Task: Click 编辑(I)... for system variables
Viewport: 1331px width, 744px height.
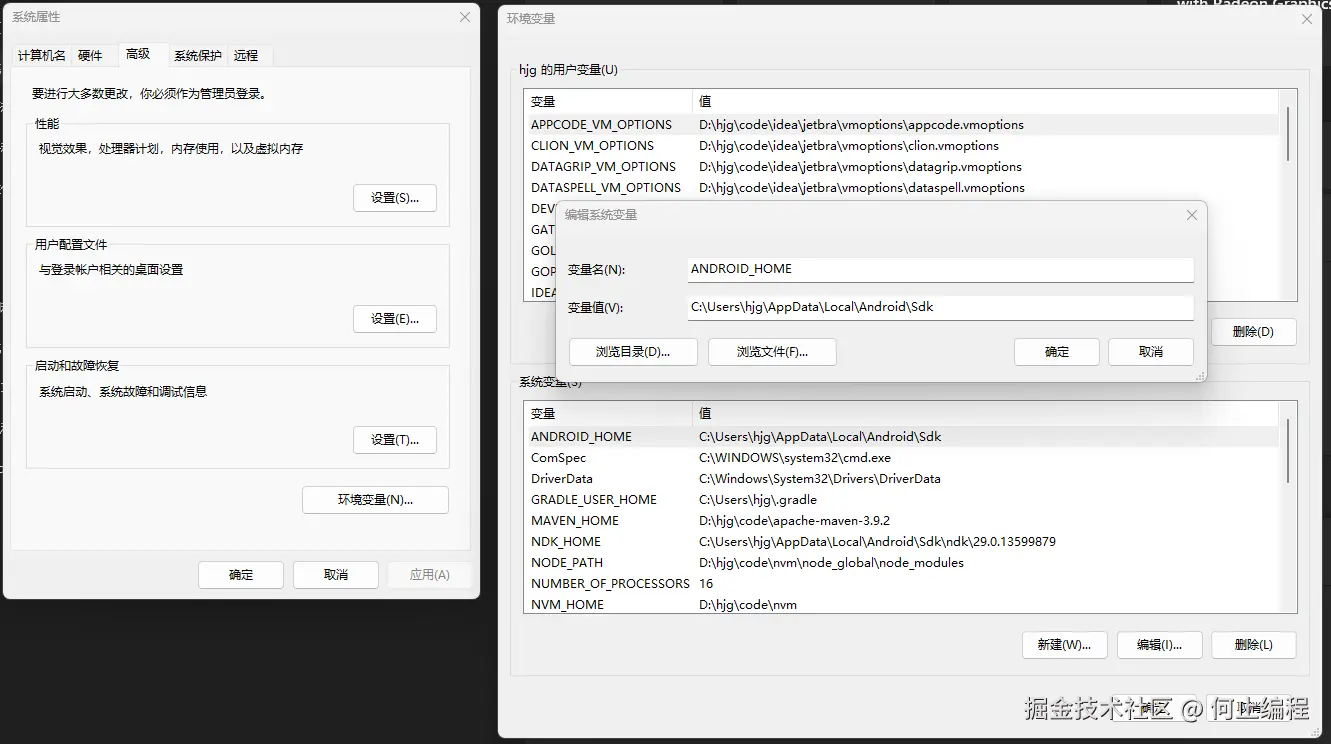Action: 1159,645
